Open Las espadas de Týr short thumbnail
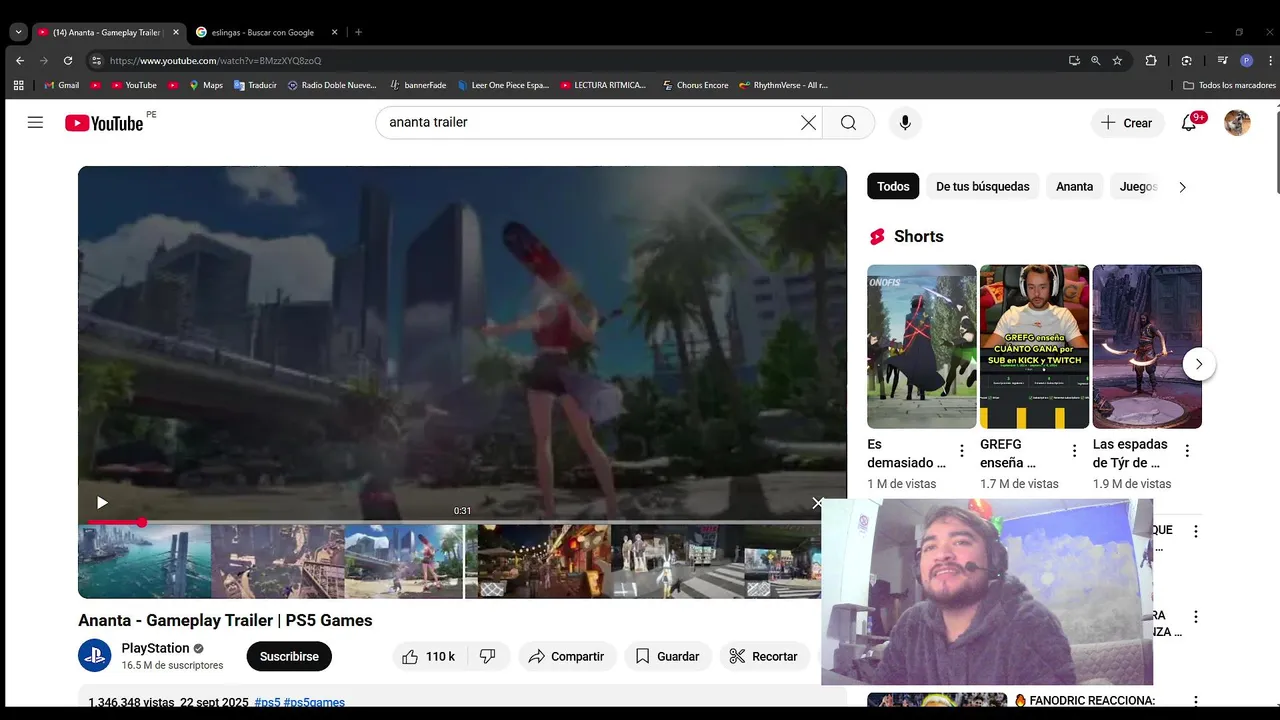1280x720 pixels. tap(1147, 347)
